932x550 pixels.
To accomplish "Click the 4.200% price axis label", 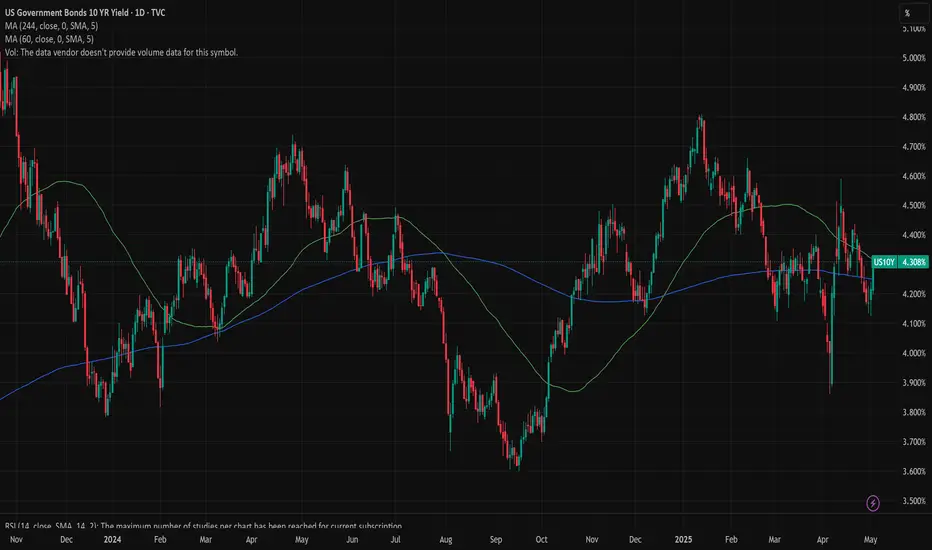I will coord(914,294).
